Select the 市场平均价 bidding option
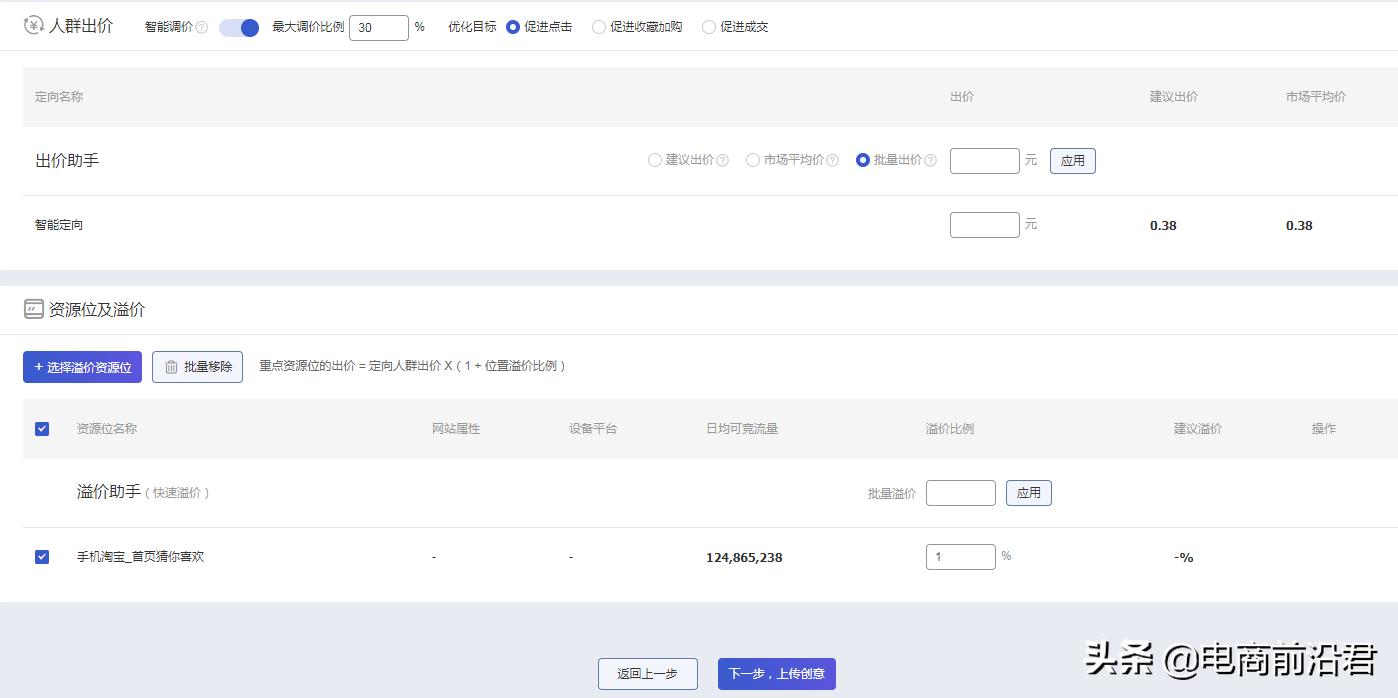Screen dimensions: 1398x698 (752, 159)
